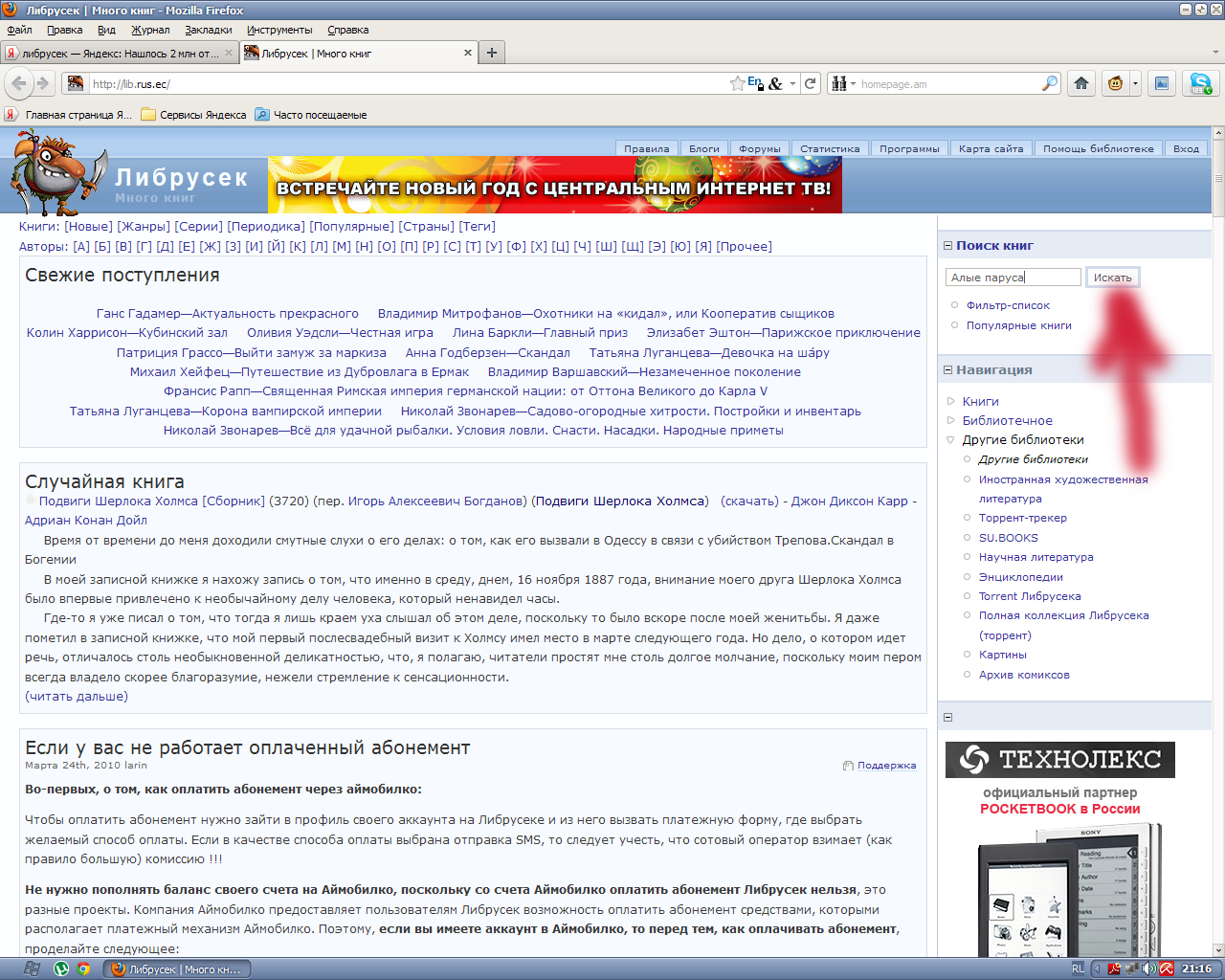Launch Chrome from quick launch
Screen dimensions: 1225x980
(x=83, y=969)
